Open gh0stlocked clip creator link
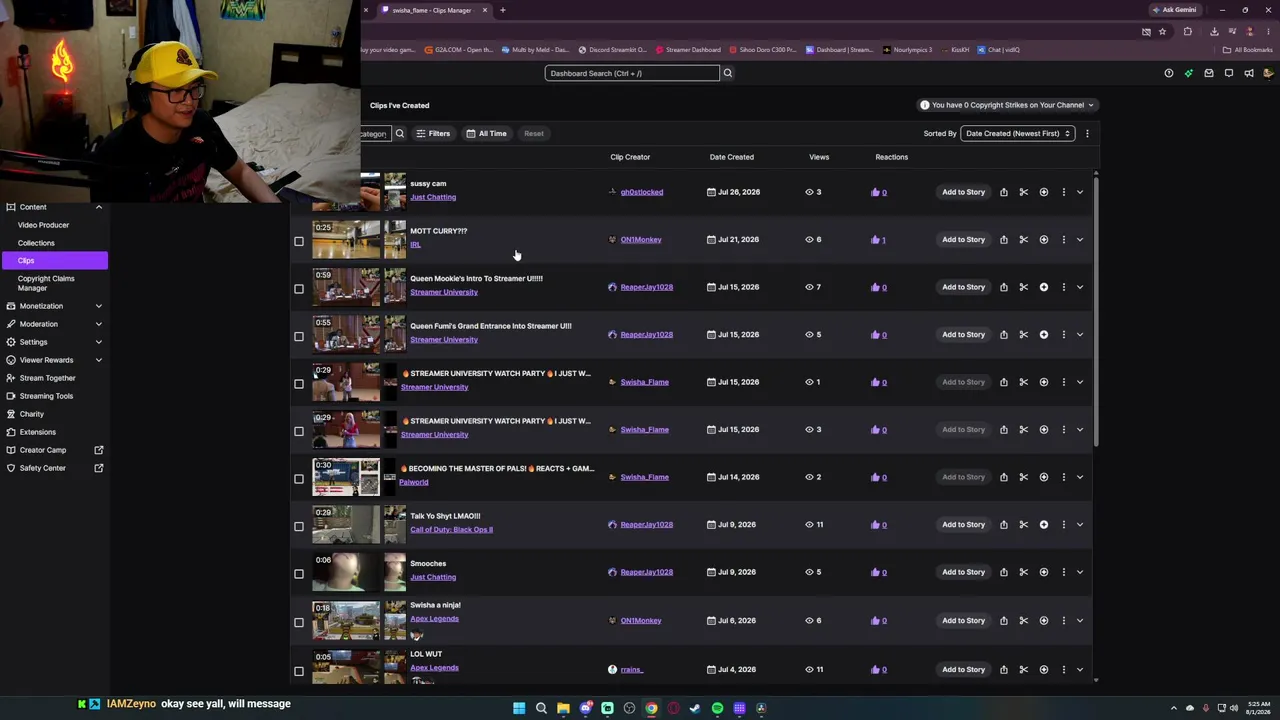The image size is (1280, 720). click(641, 192)
